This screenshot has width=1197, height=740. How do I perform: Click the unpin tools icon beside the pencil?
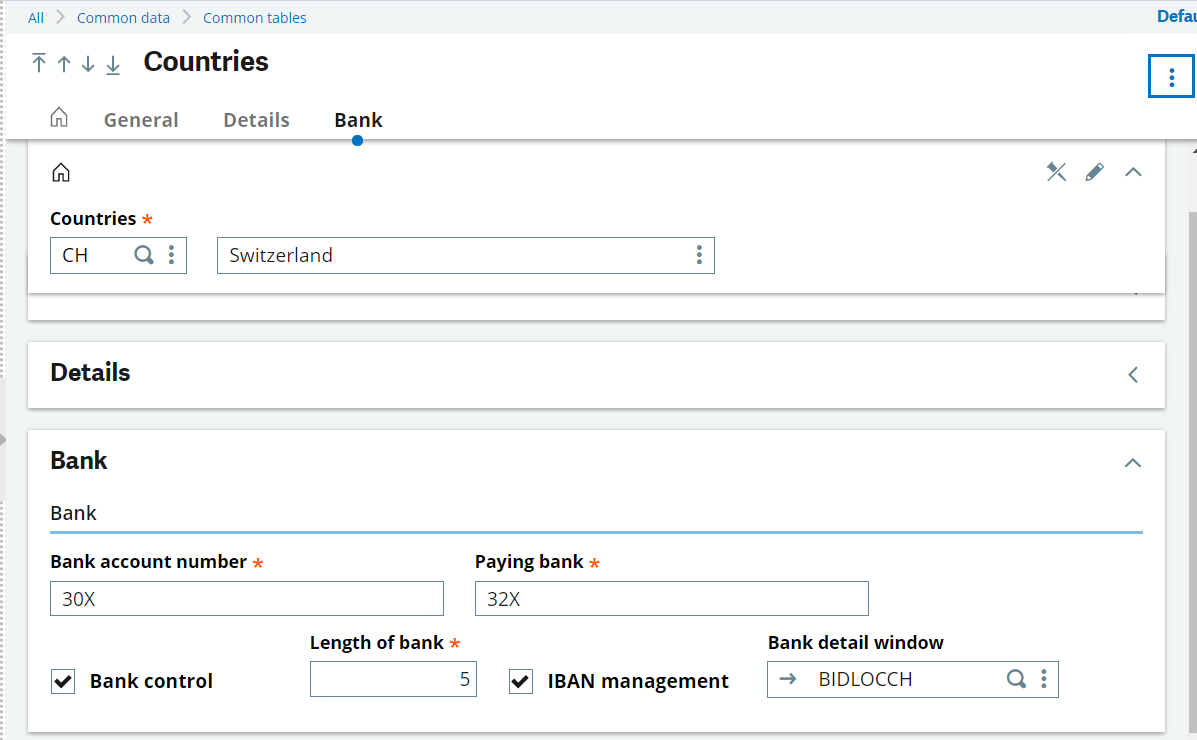(x=1056, y=172)
